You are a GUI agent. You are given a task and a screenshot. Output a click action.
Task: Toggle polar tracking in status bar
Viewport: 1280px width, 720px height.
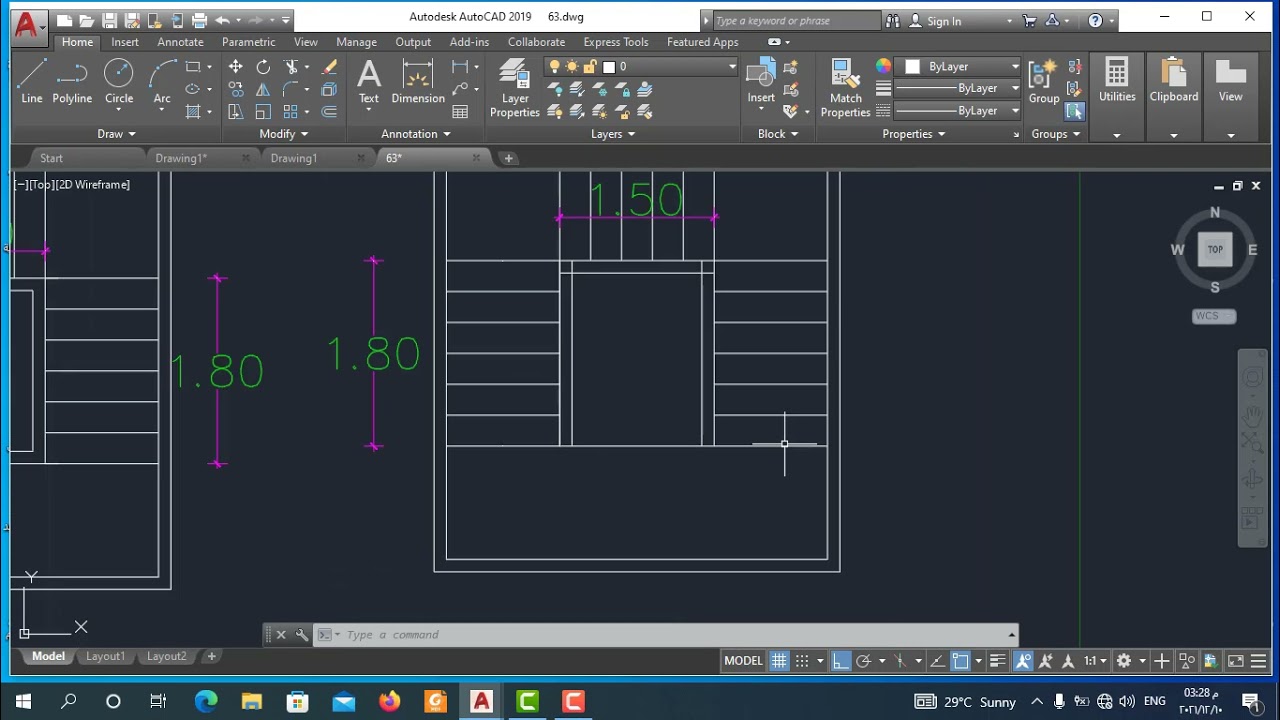pyautogui.click(x=864, y=661)
